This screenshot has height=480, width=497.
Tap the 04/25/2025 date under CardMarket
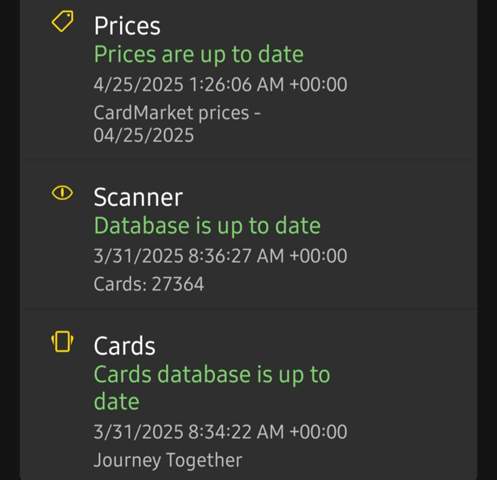coord(144,136)
